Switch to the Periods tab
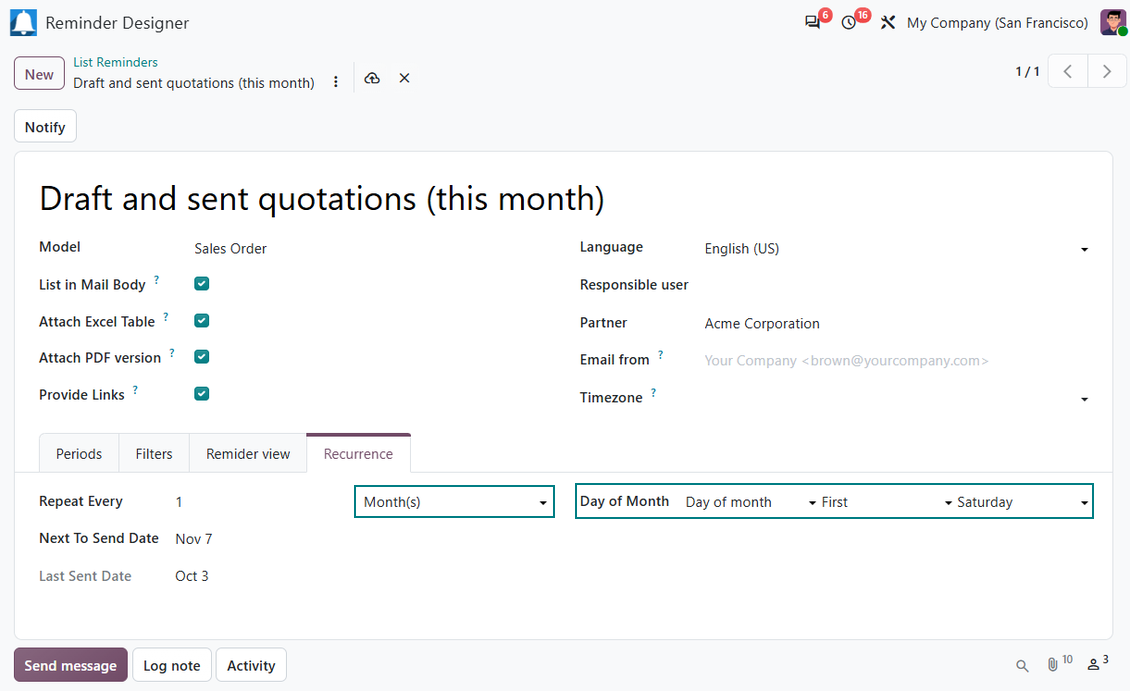Screen dimensions: 1130x691 click(79, 454)
